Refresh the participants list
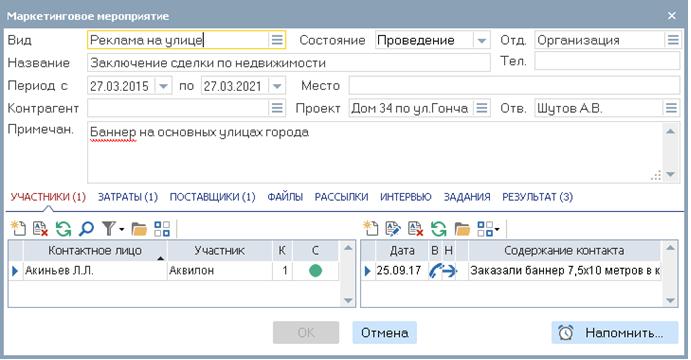 coord(63,229)
